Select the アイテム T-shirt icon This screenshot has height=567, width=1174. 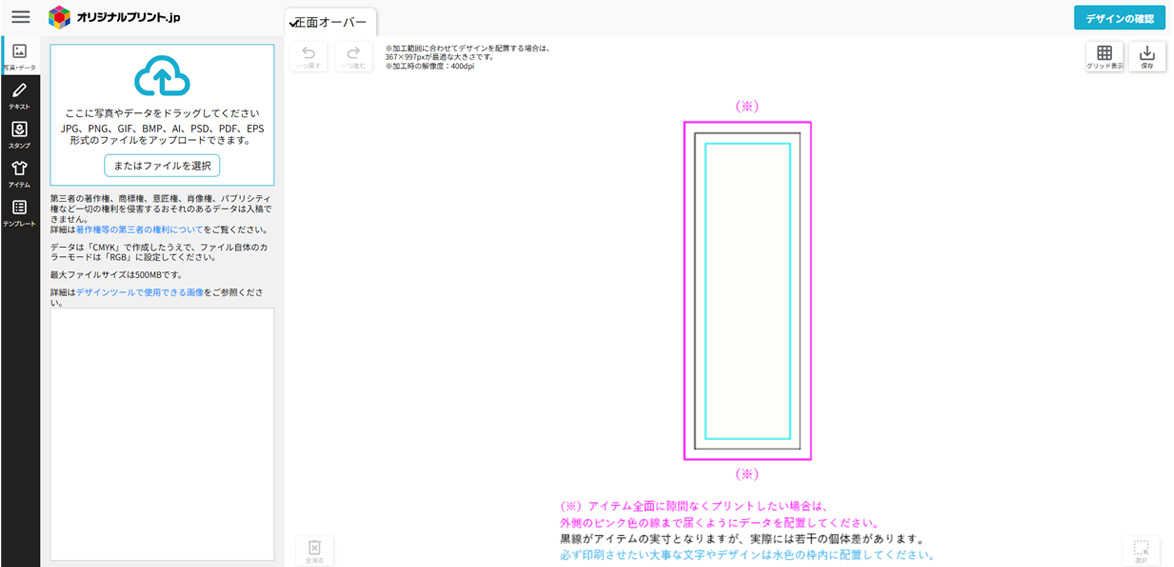(20, 173)
